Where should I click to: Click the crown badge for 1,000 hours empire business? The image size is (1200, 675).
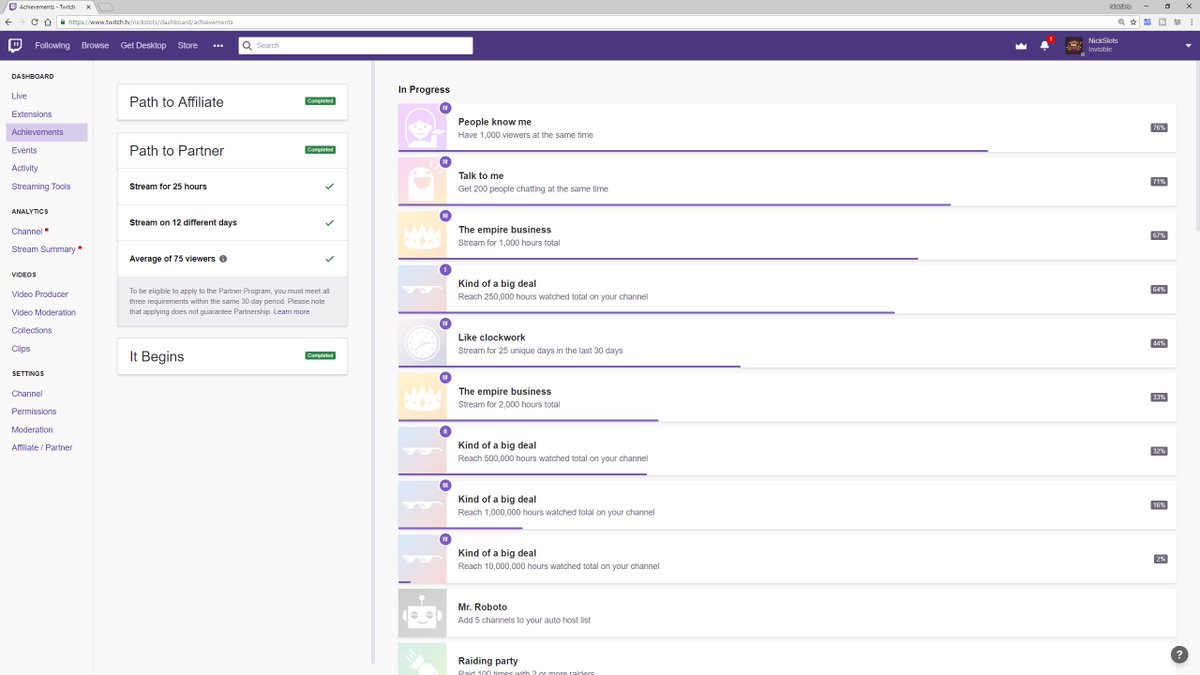422,236
